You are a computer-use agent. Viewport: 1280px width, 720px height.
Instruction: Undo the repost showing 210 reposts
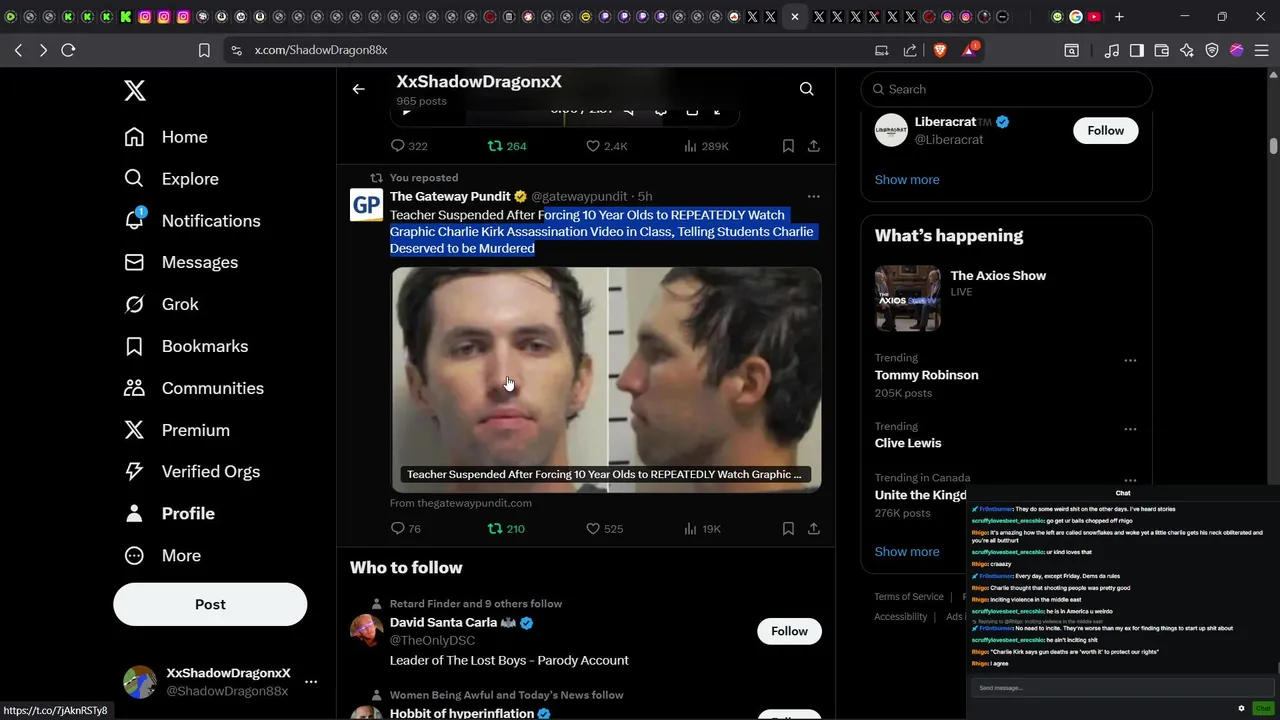[x=505, y=529]
